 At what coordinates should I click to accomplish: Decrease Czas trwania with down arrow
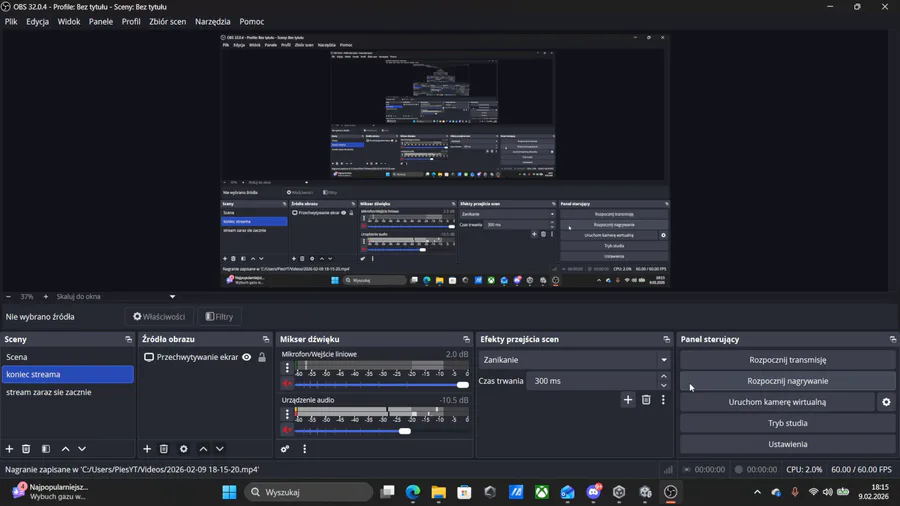click(x=664, y=385)
